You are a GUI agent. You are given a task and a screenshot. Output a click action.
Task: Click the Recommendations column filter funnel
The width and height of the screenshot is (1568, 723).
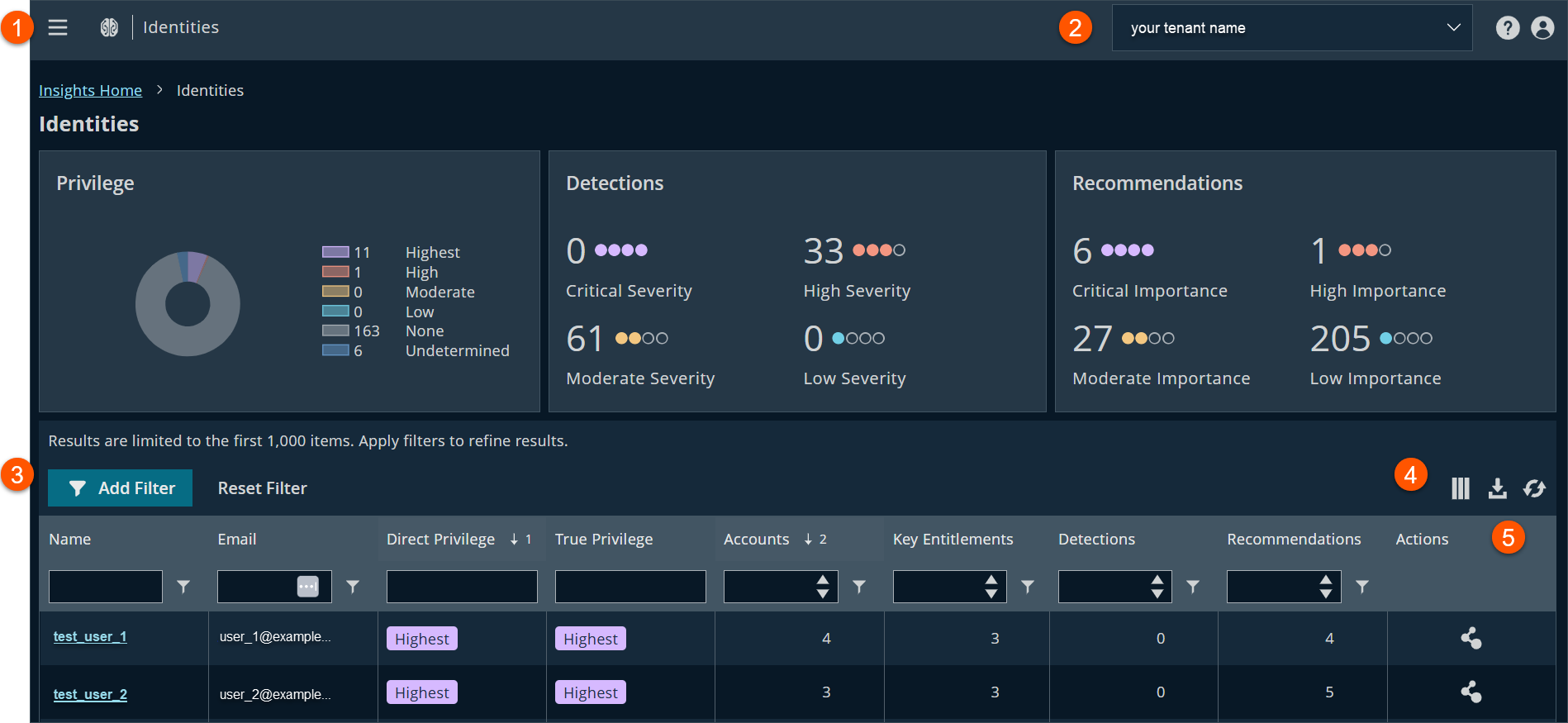click(x=1362, y=587)
